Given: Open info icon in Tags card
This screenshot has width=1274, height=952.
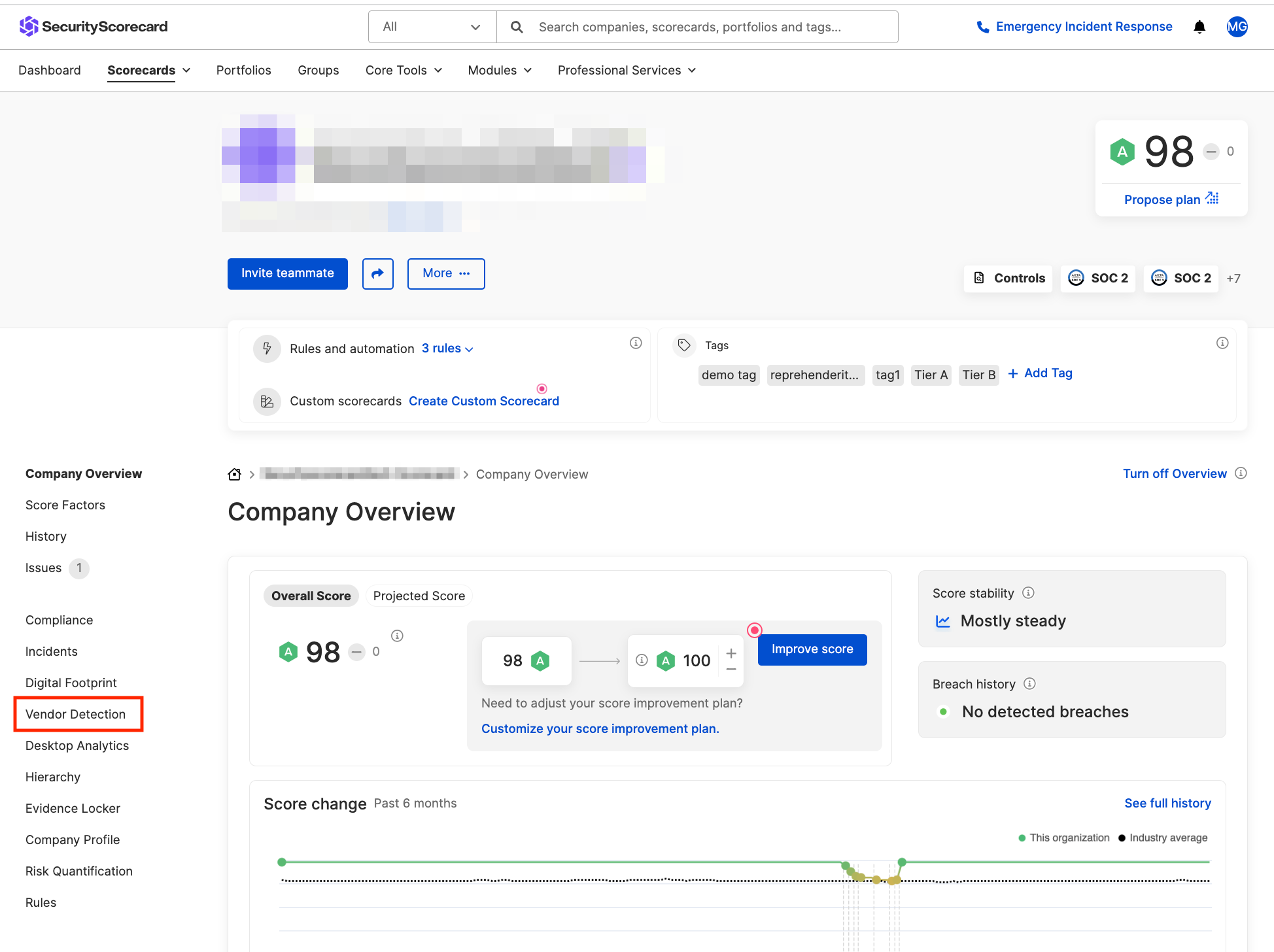Looking at the screenshot, I should [x=1222, y=343].
